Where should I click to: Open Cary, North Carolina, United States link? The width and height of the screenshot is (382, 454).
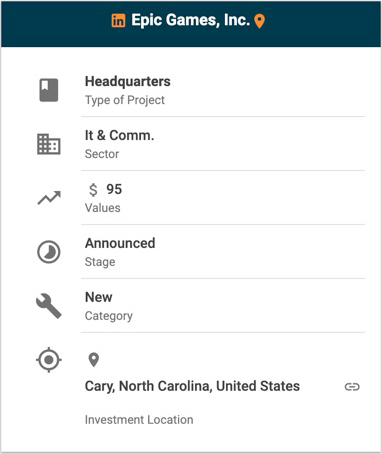(192, 386)
